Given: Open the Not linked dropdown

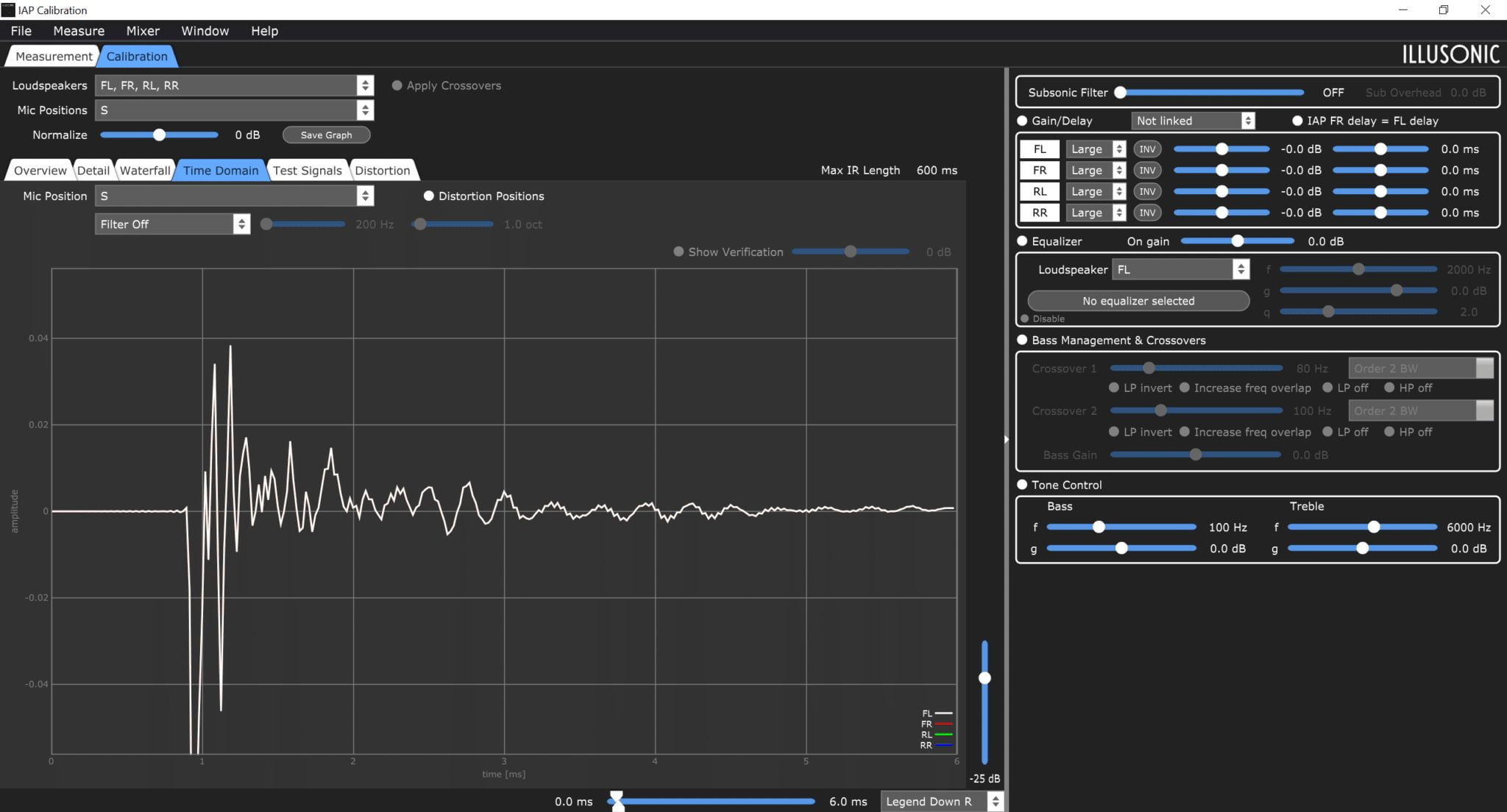Looking at the screenshot, I should 1192,121.
